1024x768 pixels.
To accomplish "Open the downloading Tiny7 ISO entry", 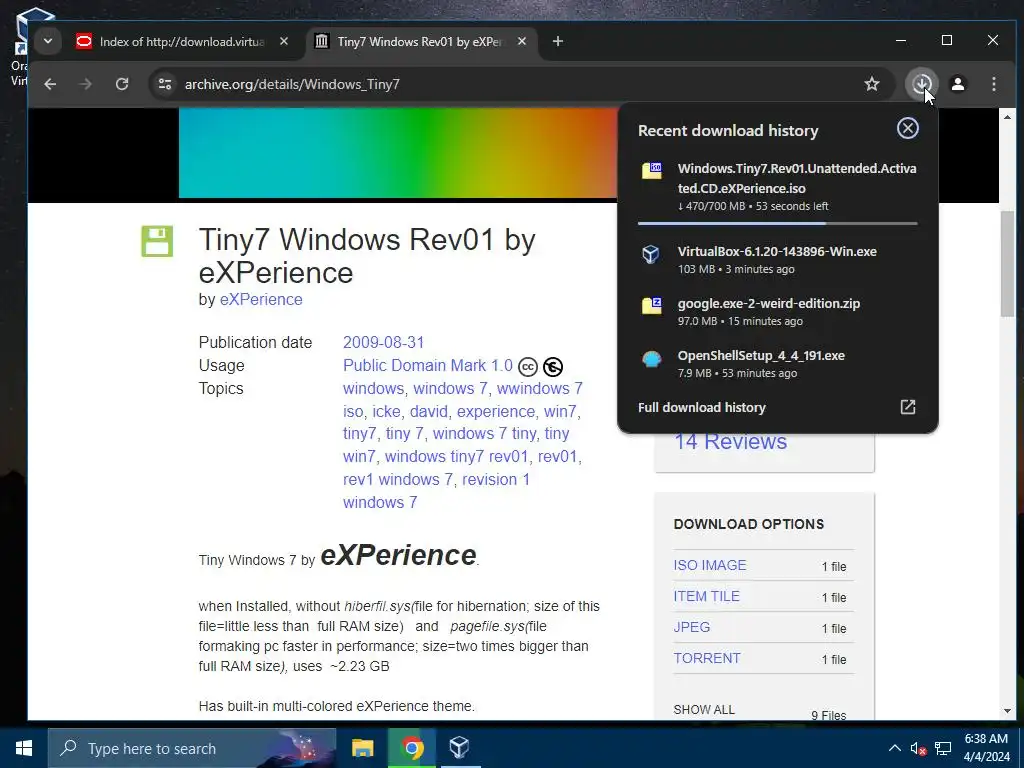I will tap(777, 187).
